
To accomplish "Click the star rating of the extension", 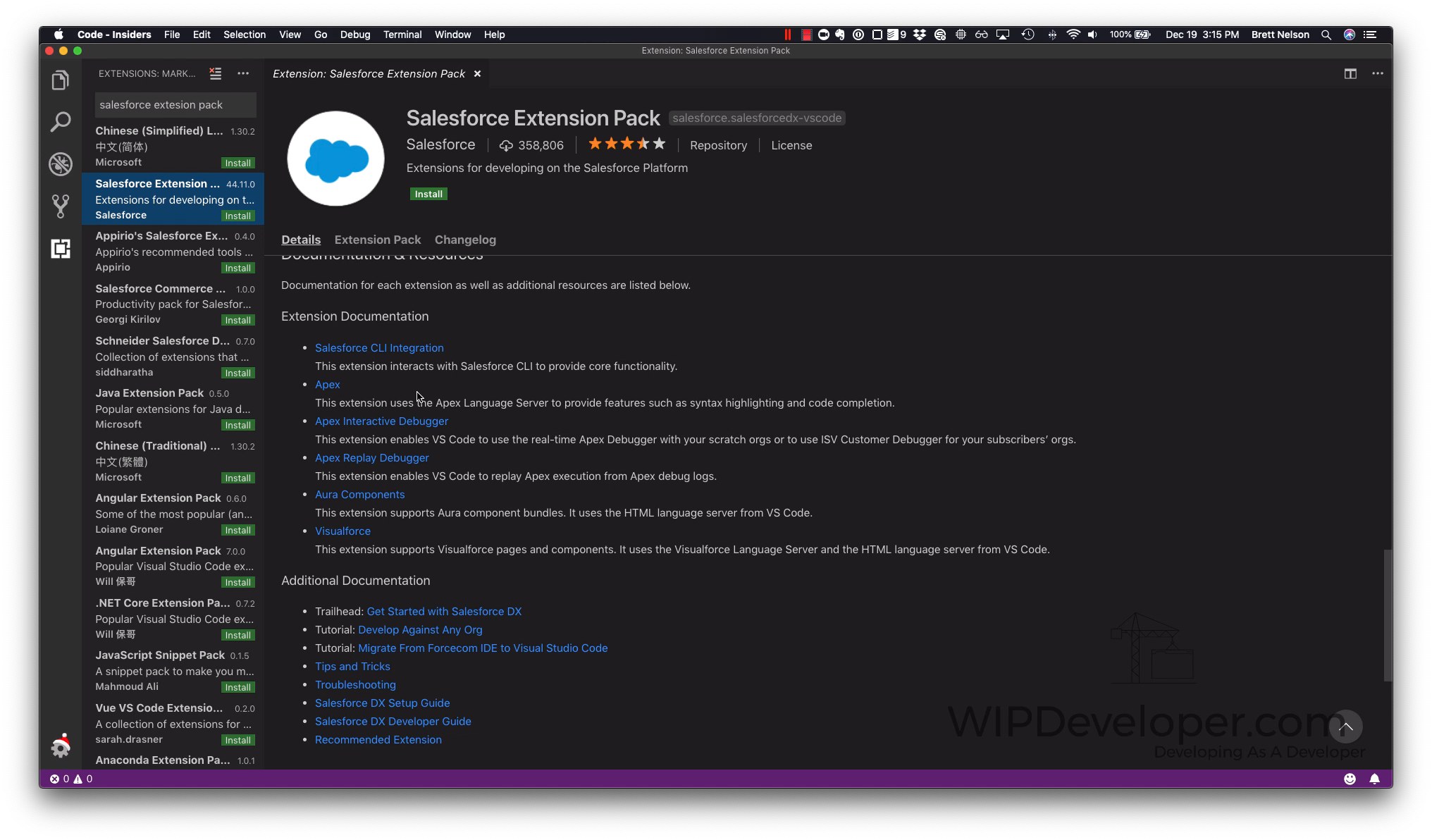I will coord(626,144).
